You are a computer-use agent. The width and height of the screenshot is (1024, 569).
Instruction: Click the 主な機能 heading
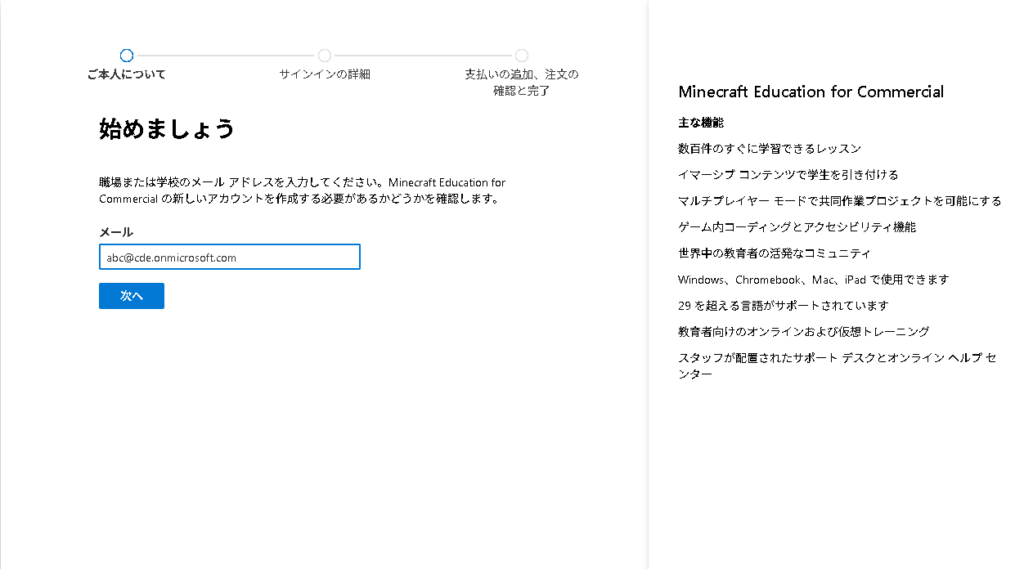point(701,123)
